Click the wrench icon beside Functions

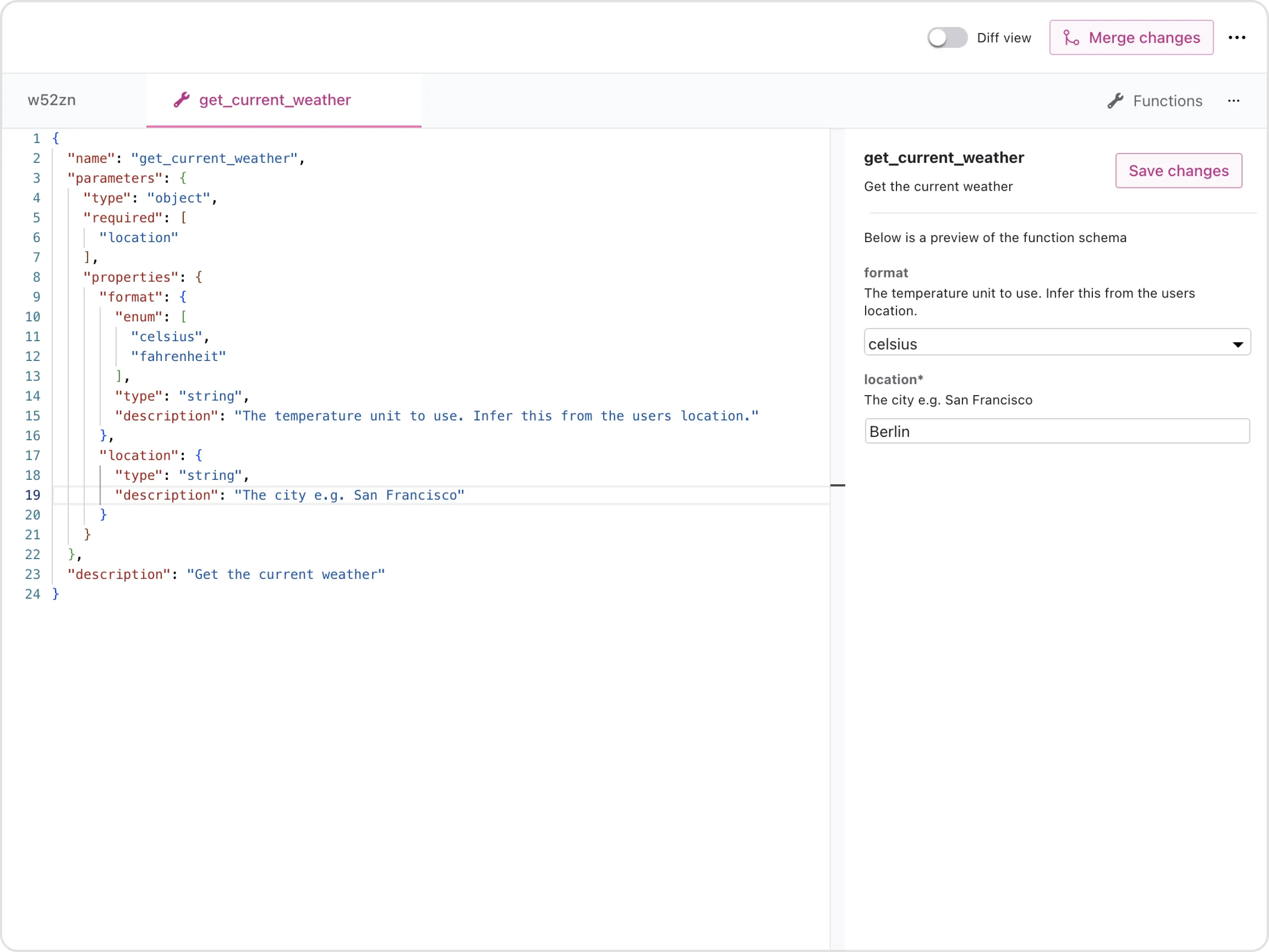(x=1115, y=102)
